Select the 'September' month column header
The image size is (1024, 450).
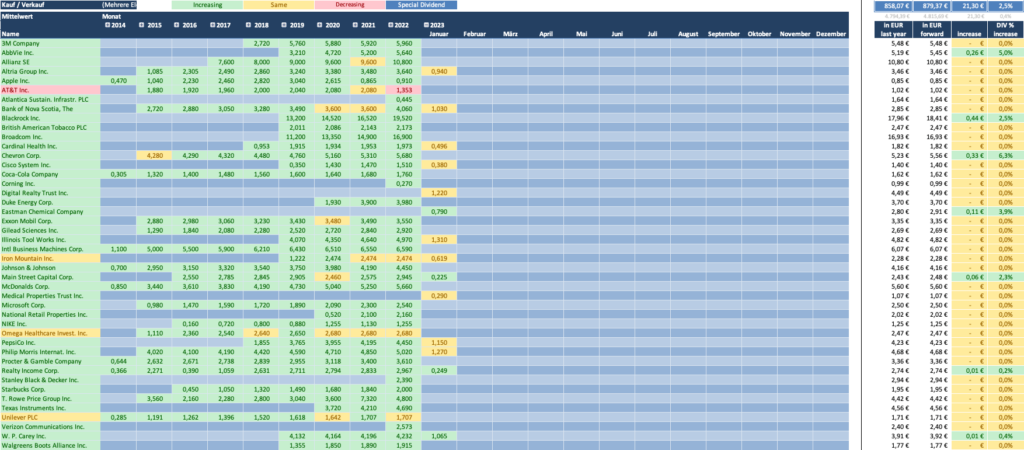[x=724, y=34]
